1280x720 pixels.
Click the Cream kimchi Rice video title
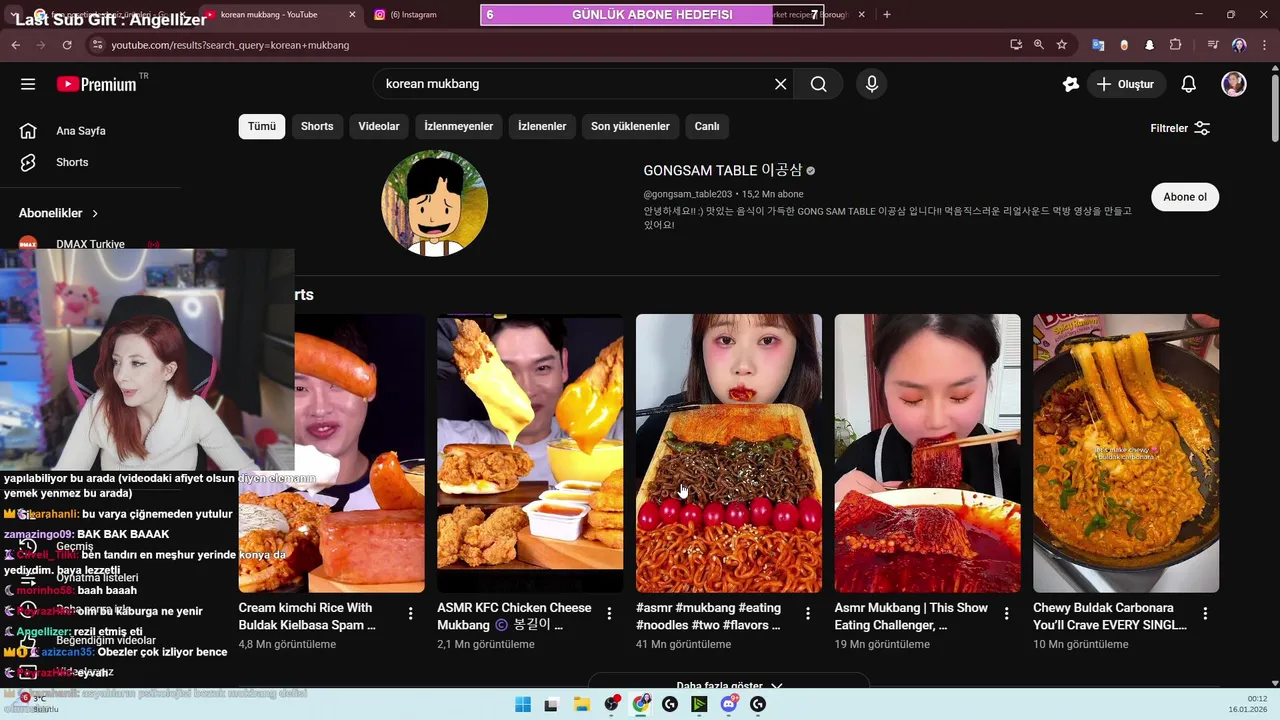(307, 616)
